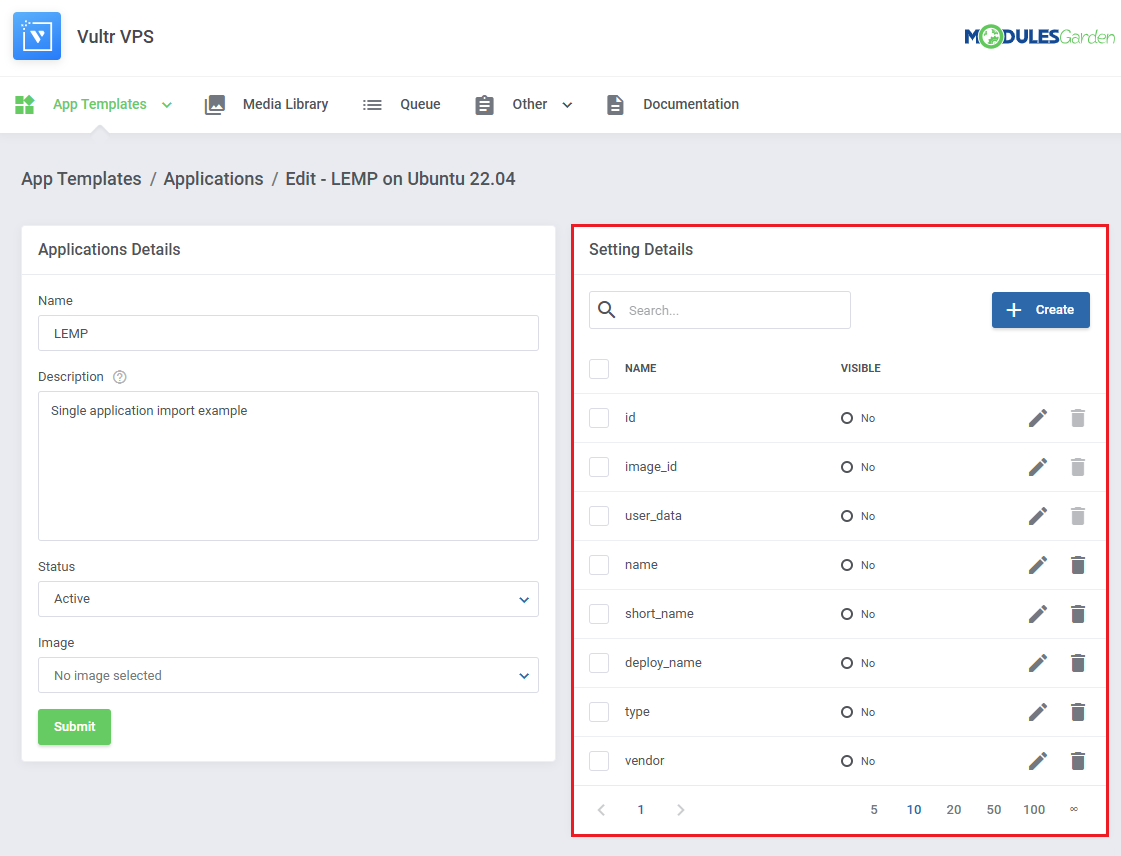Click the id row trash icon
The image size is (1121, 856).
coord(1078,418)
